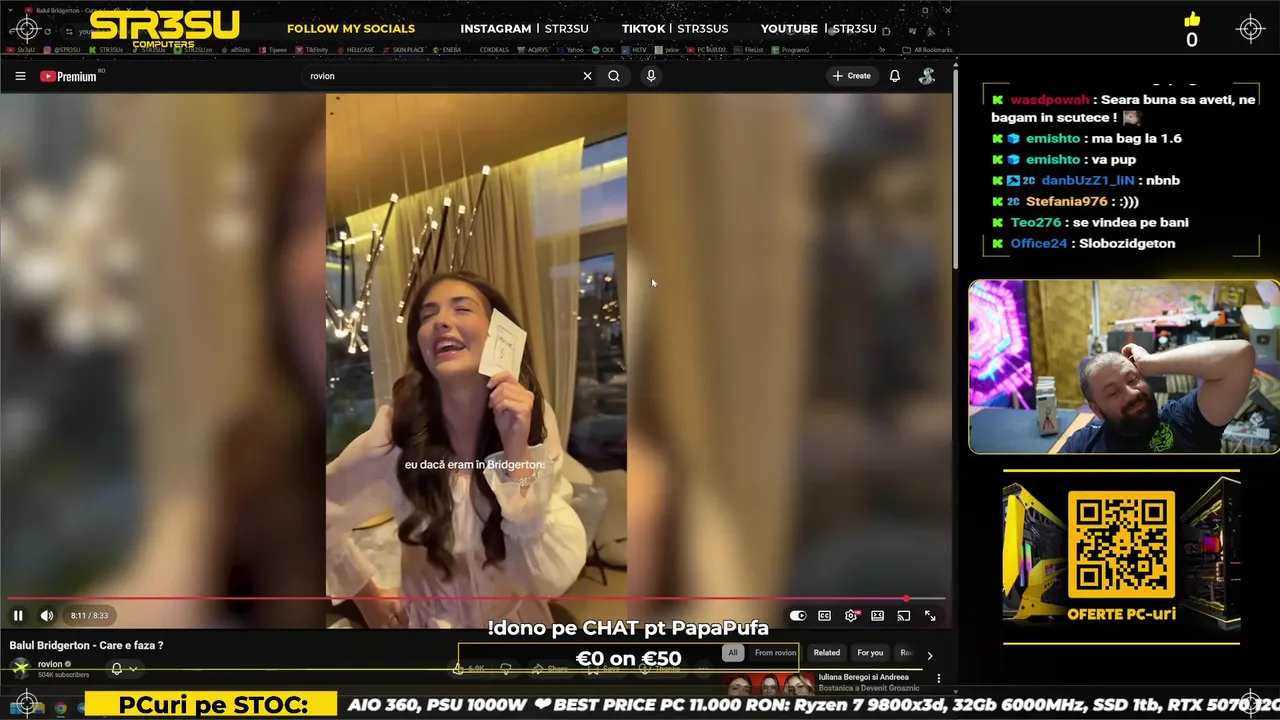Open YouTube notifications bell

[x=895, y=76]
